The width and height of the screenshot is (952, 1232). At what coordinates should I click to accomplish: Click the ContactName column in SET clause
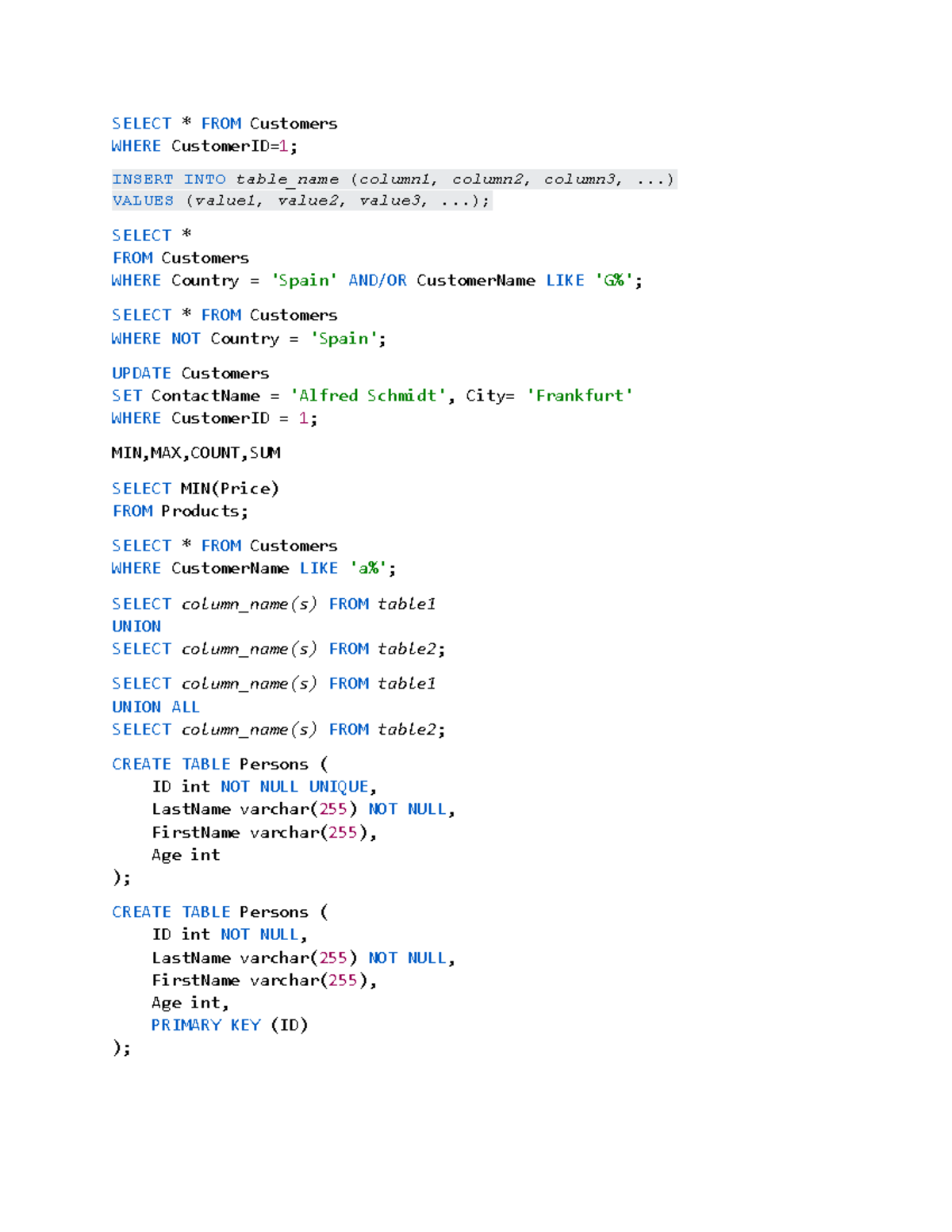205,396
